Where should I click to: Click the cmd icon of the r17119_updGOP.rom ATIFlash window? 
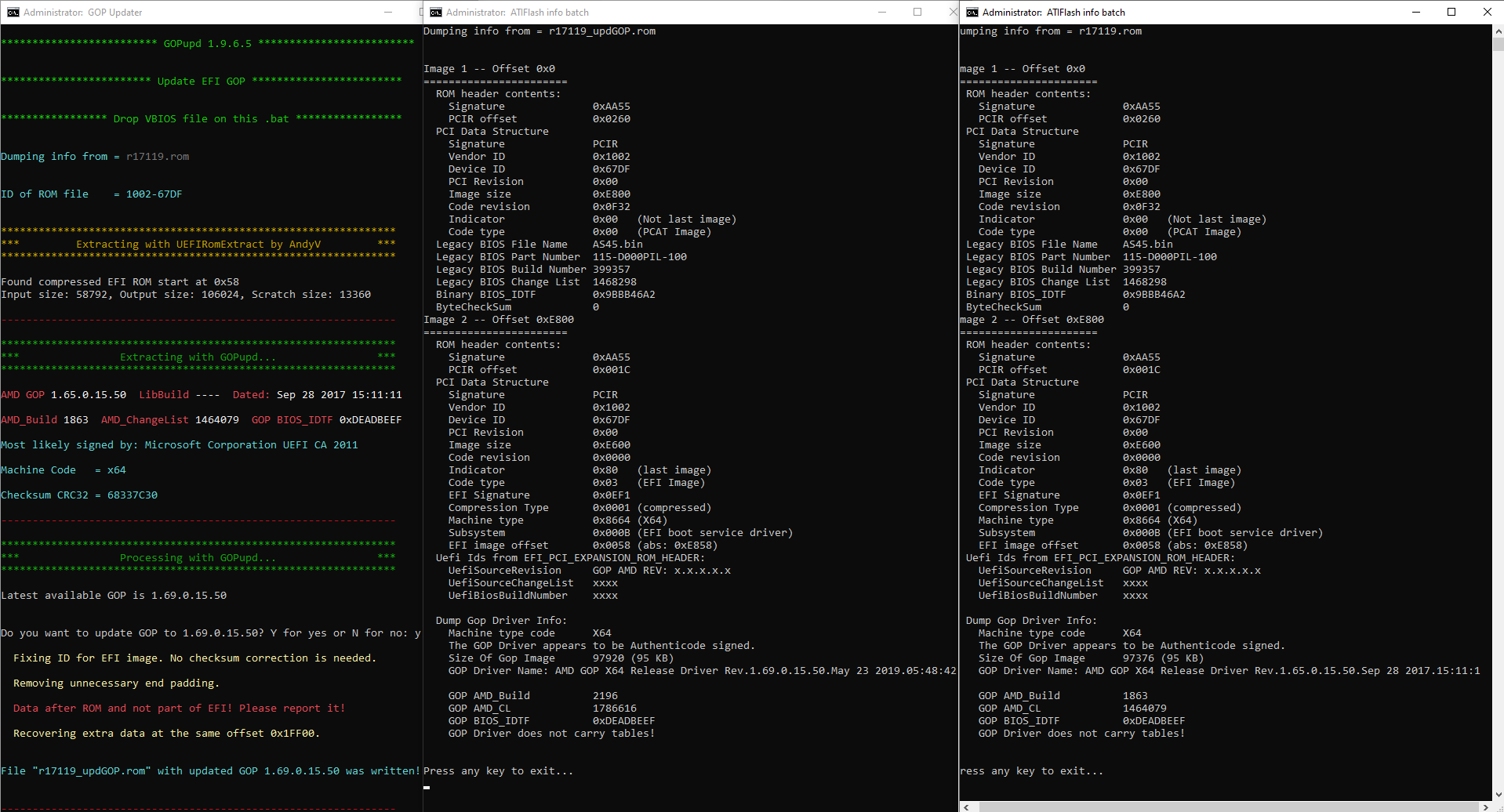(x=436, y=13)
